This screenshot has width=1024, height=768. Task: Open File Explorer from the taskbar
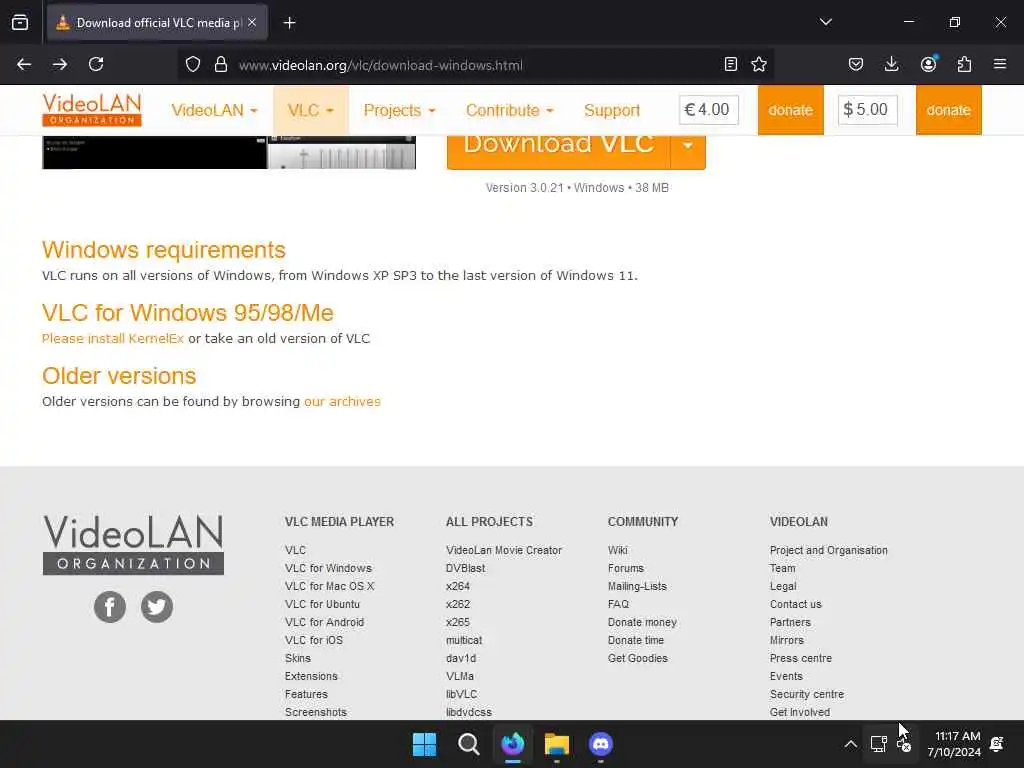click(x=557, y=744)
